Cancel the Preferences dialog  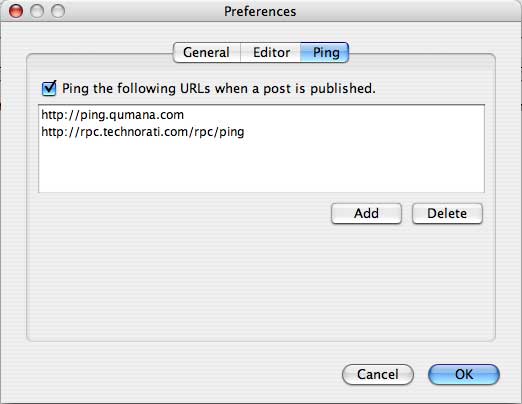(x=378, y=374)
